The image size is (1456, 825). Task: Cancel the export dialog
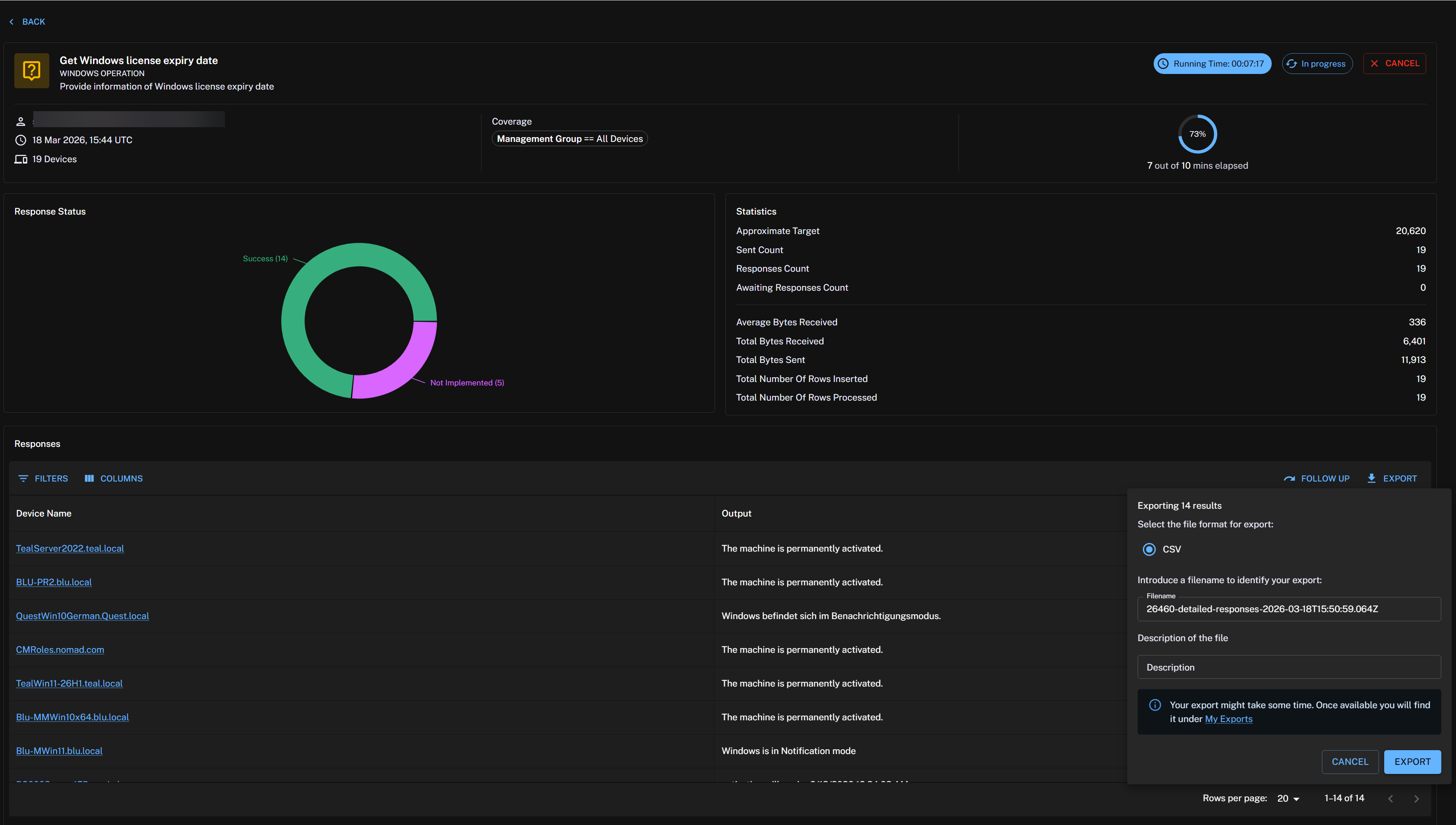tap(1350, 762)
